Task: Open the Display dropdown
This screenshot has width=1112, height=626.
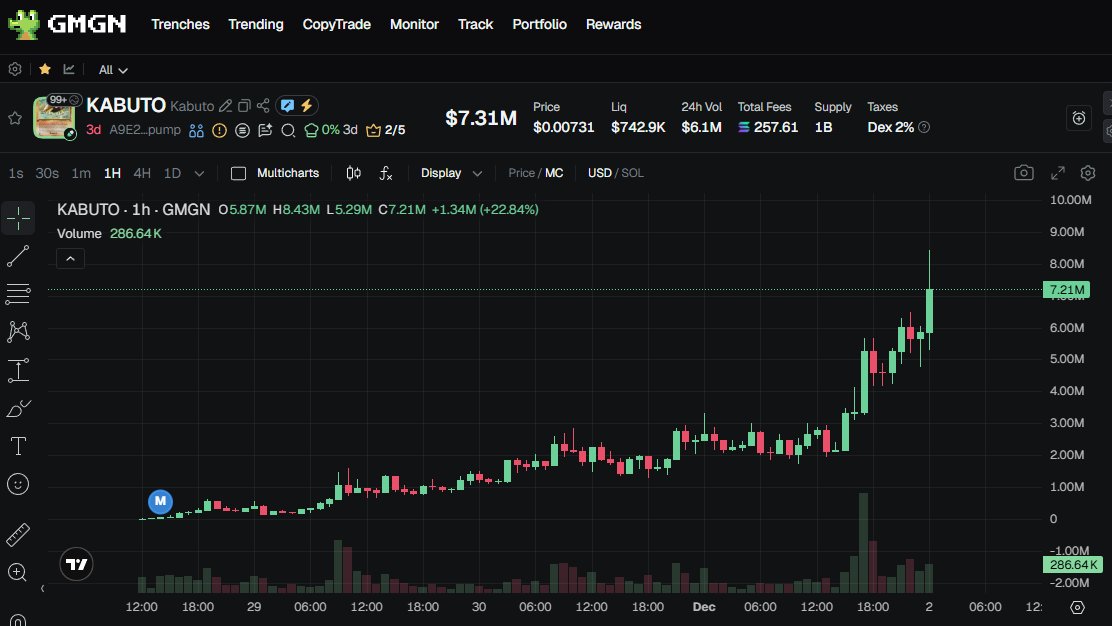Action: (x=451, y=173)
